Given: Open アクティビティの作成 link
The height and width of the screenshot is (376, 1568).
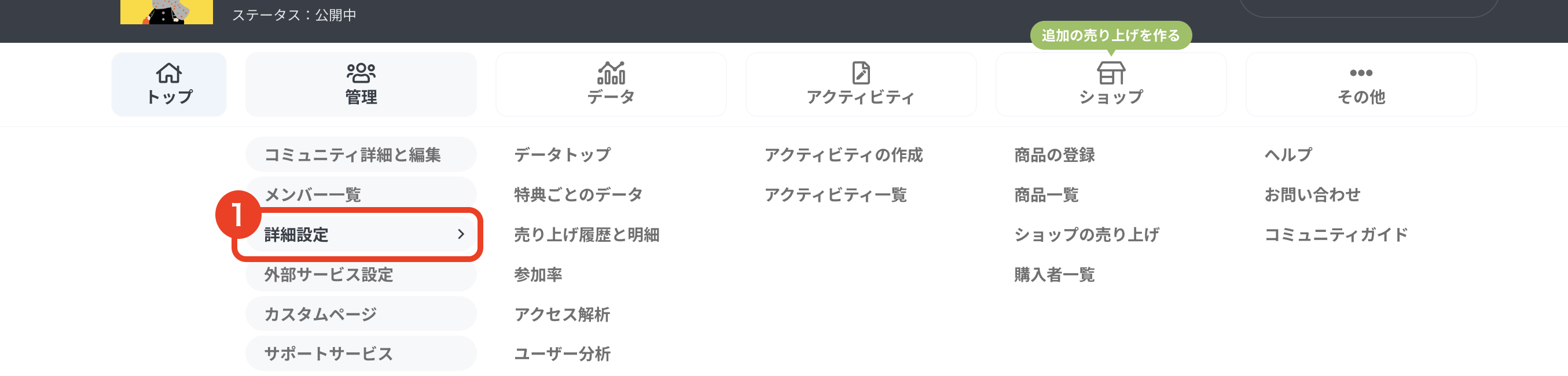Looking at the screenshot, I should [x=844, y=154].
